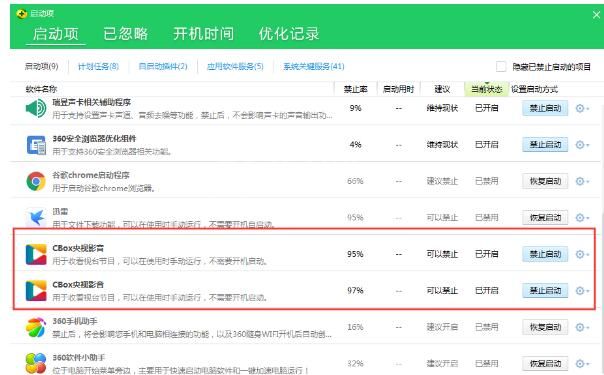Open gear dropdown for 360安全浏览器优化组件
The width and height of the screenshot is (604, 375).
[582, 145]
